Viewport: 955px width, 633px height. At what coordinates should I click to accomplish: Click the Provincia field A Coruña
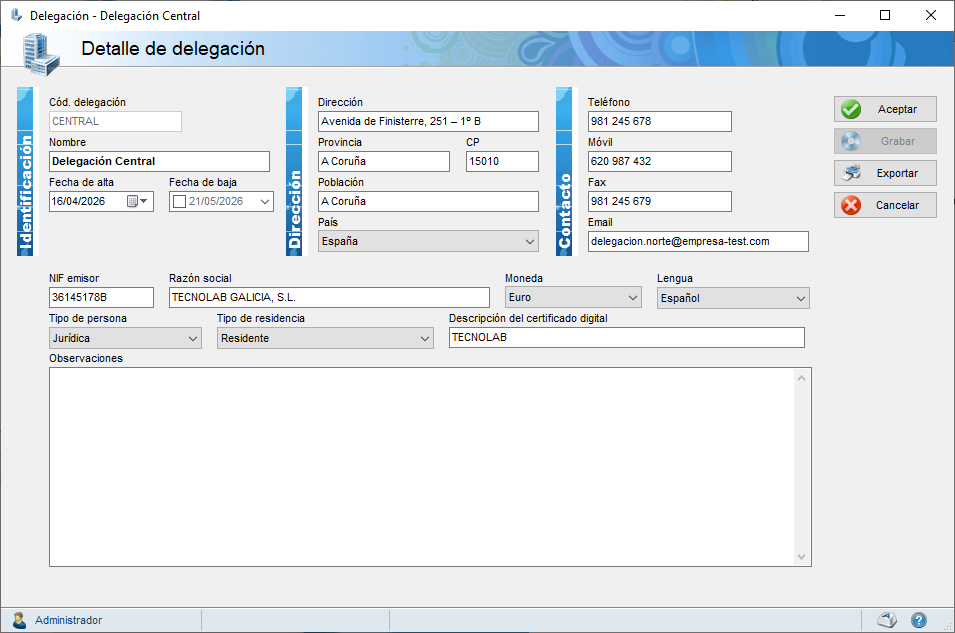pyautogui.click(x=384, y=161)
